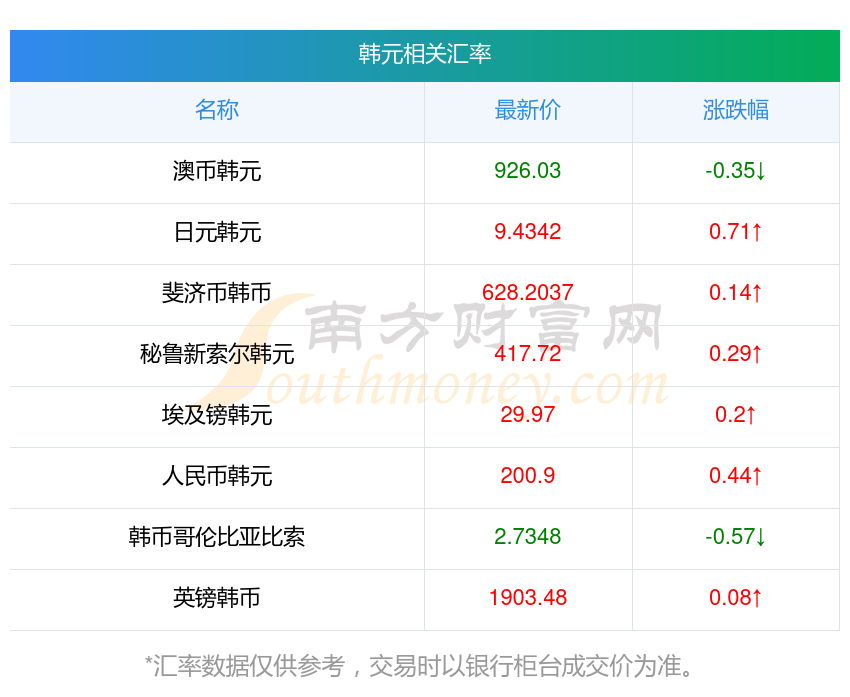
Task: Select the 秘鲁新索尔韩元 row name
Action: (217, 354)
